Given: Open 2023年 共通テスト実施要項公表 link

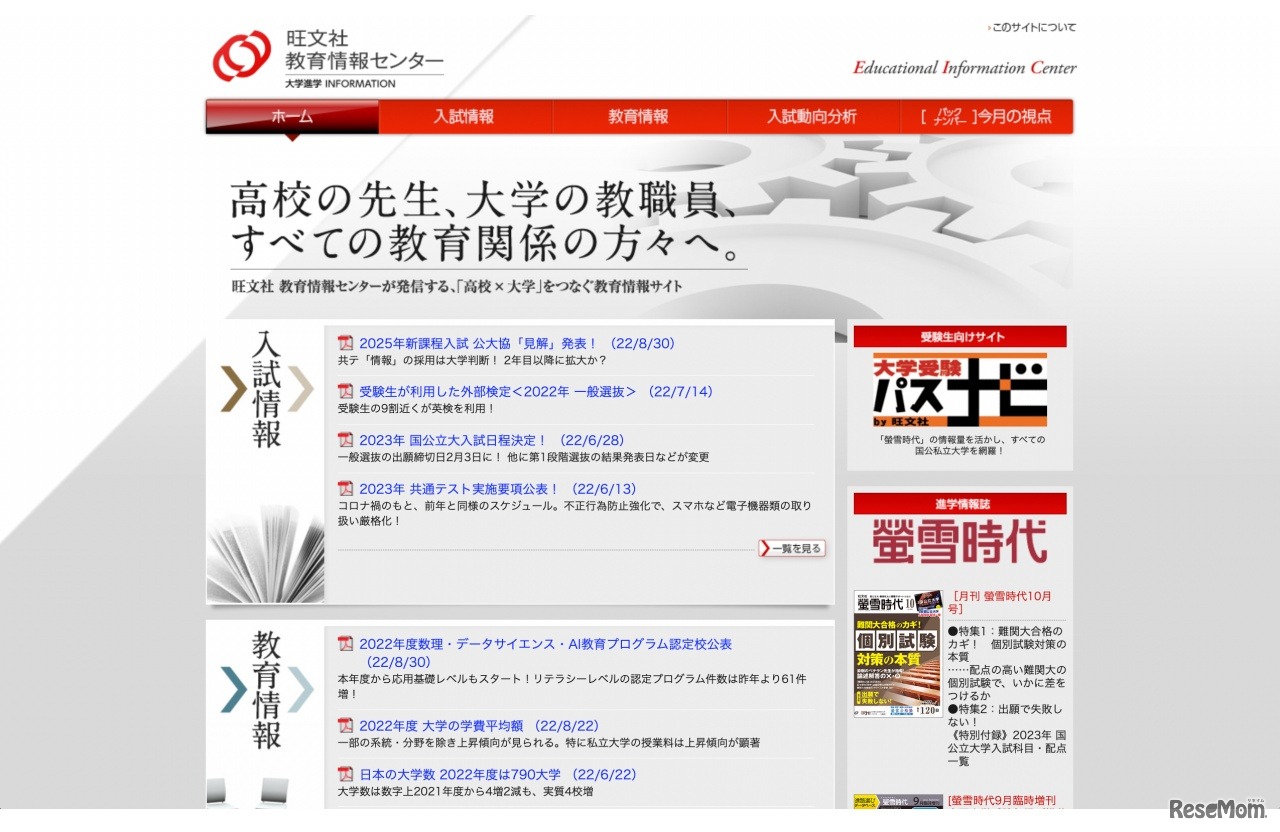Looking at the screenshot, I should point(497,489).
